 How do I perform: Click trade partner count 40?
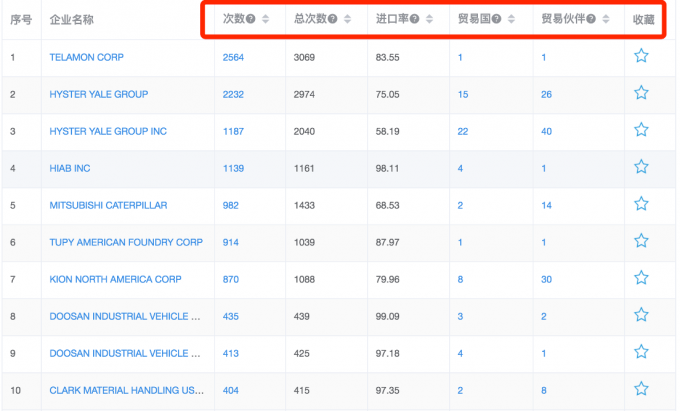click(x=546, y=131)
